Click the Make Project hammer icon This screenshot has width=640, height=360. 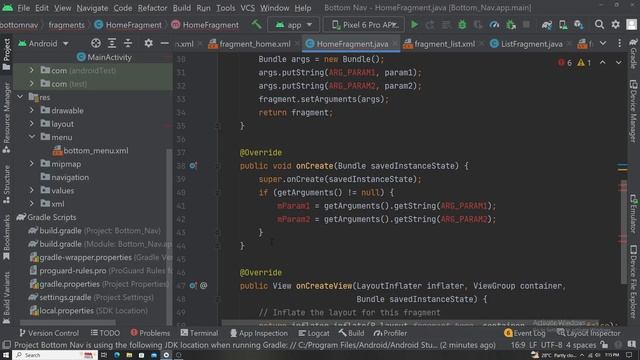(x=256, y=24)
